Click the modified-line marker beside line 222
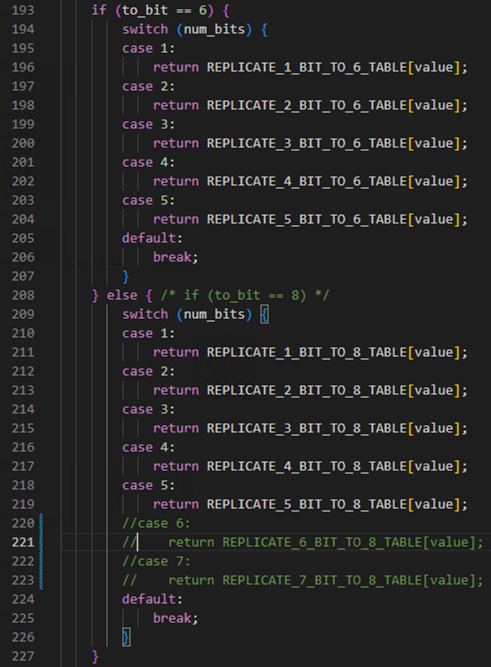 point(41,562)
